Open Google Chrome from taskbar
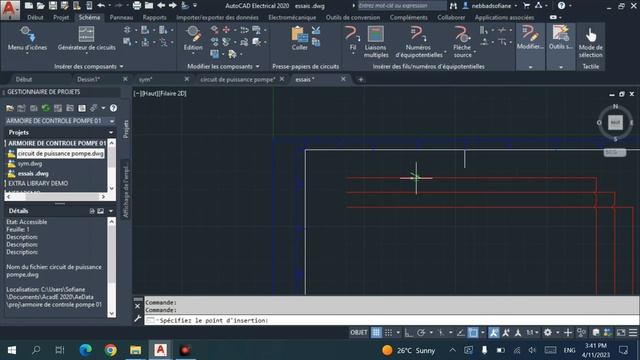This screenshot has width=640, height=360. pyautogui.click(x=111, y=350)
